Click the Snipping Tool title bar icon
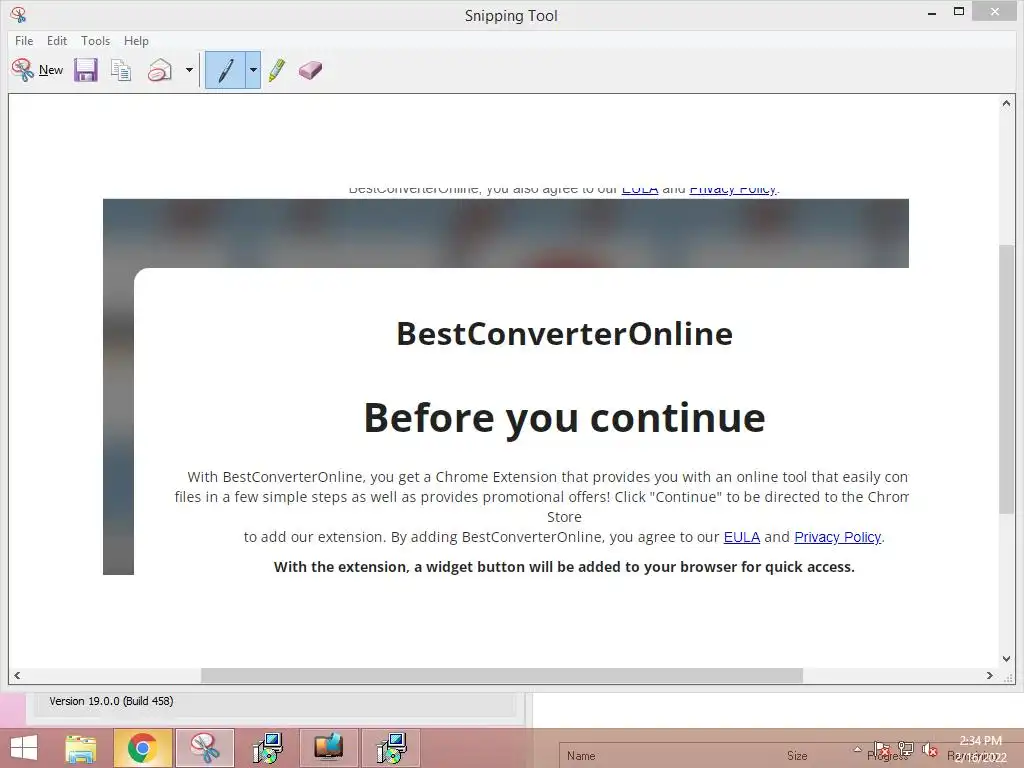This screenshot has height=768, width=1024. pos(18,14)
